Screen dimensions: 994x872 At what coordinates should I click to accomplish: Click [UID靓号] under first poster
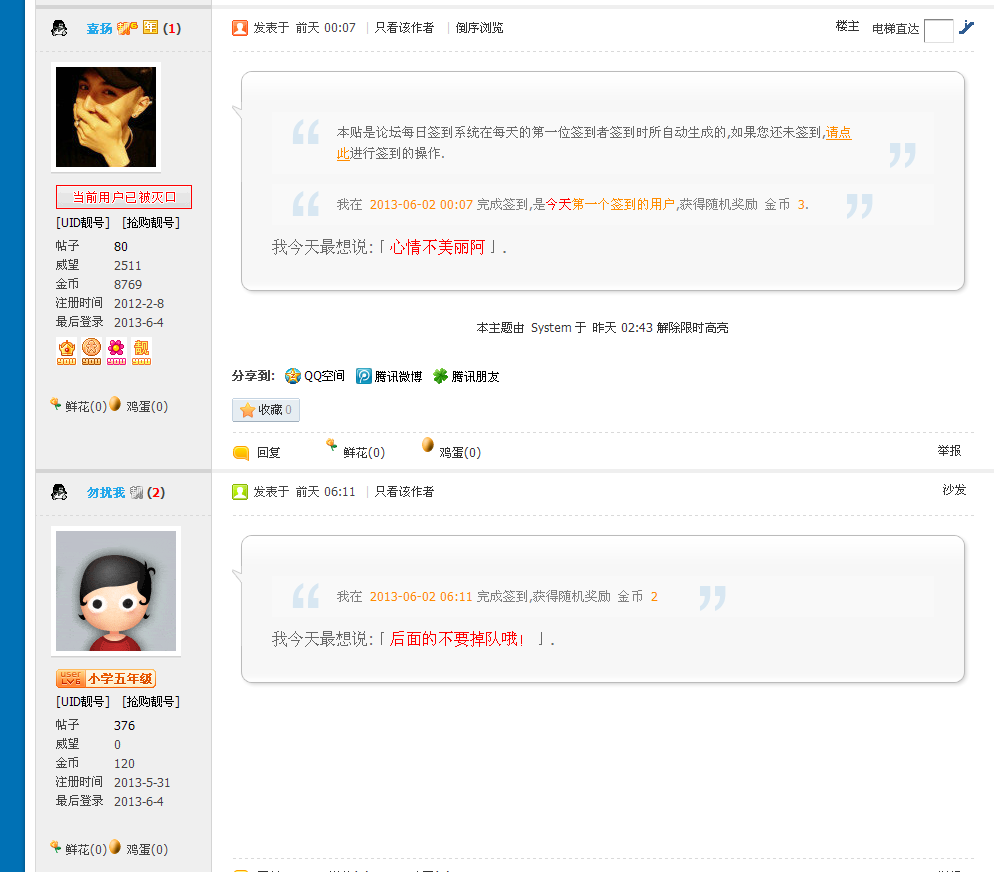click(83, 222)
